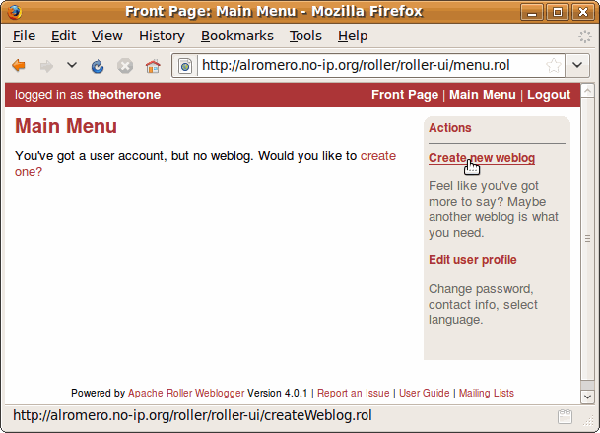Minimize the Firefox window

(x=532, y=12)
